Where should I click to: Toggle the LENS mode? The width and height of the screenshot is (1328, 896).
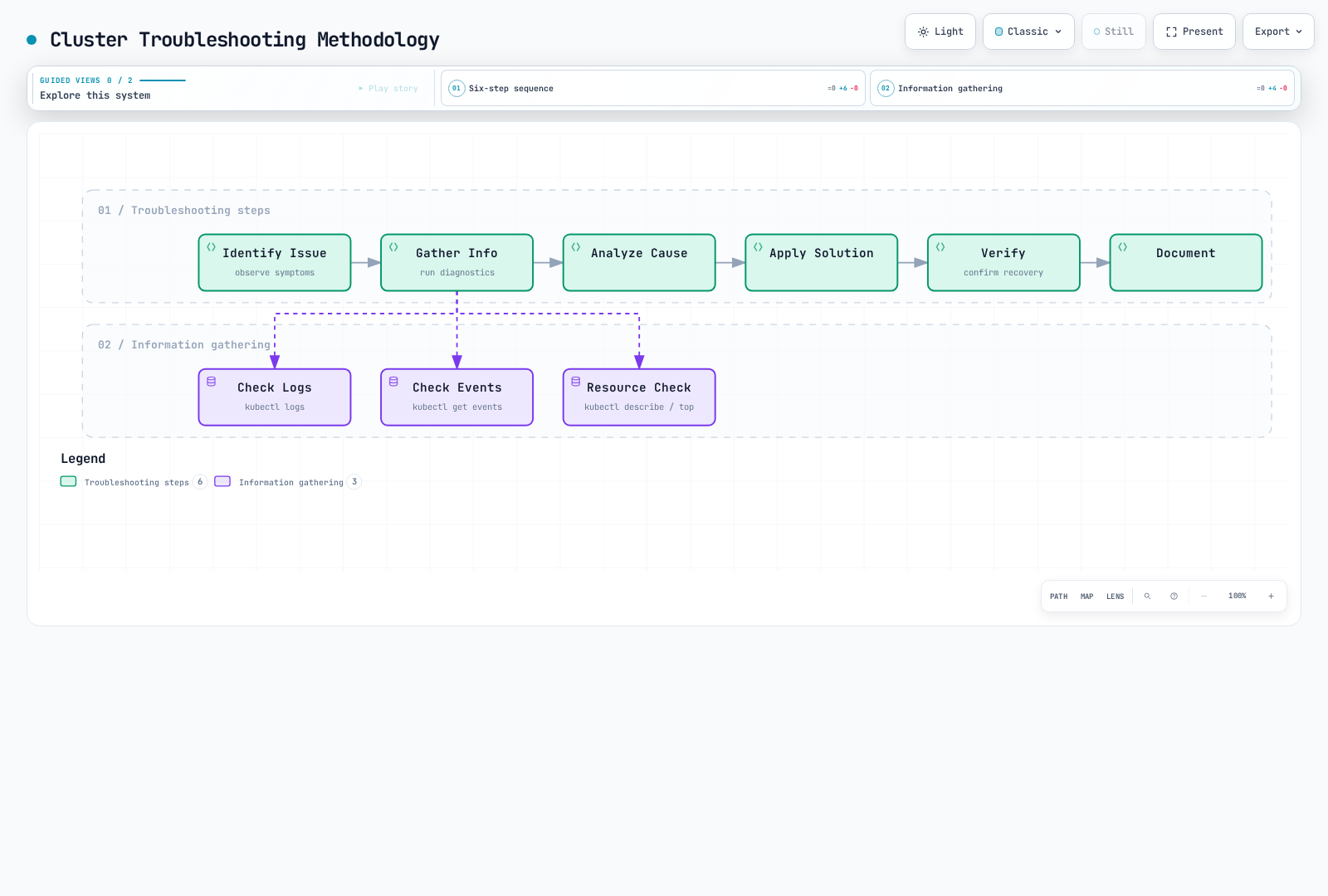(1116, 597)
